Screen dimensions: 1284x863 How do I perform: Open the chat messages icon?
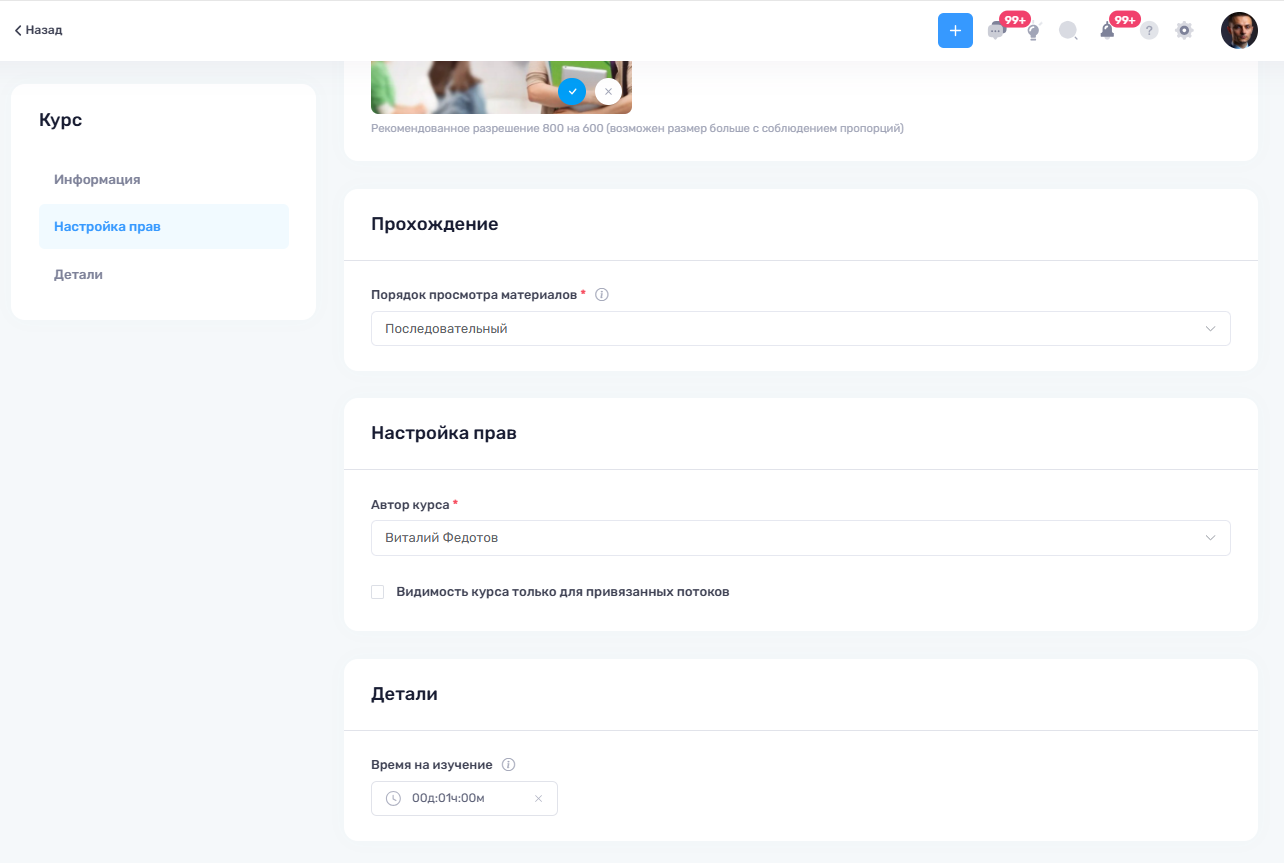tap(996, 31)
